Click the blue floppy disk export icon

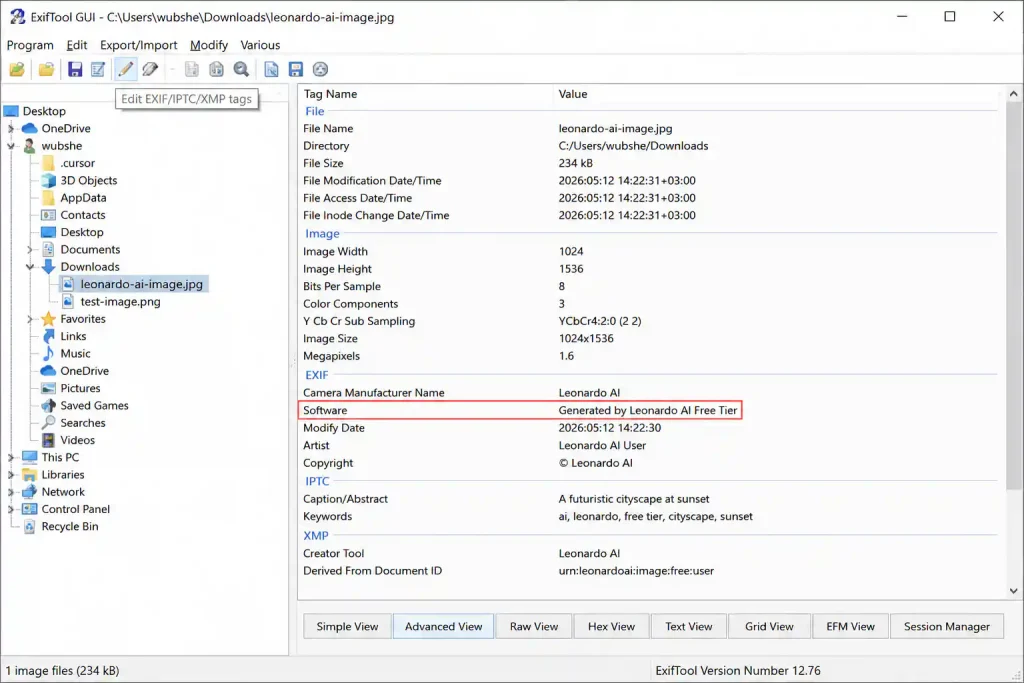[296, 69]
